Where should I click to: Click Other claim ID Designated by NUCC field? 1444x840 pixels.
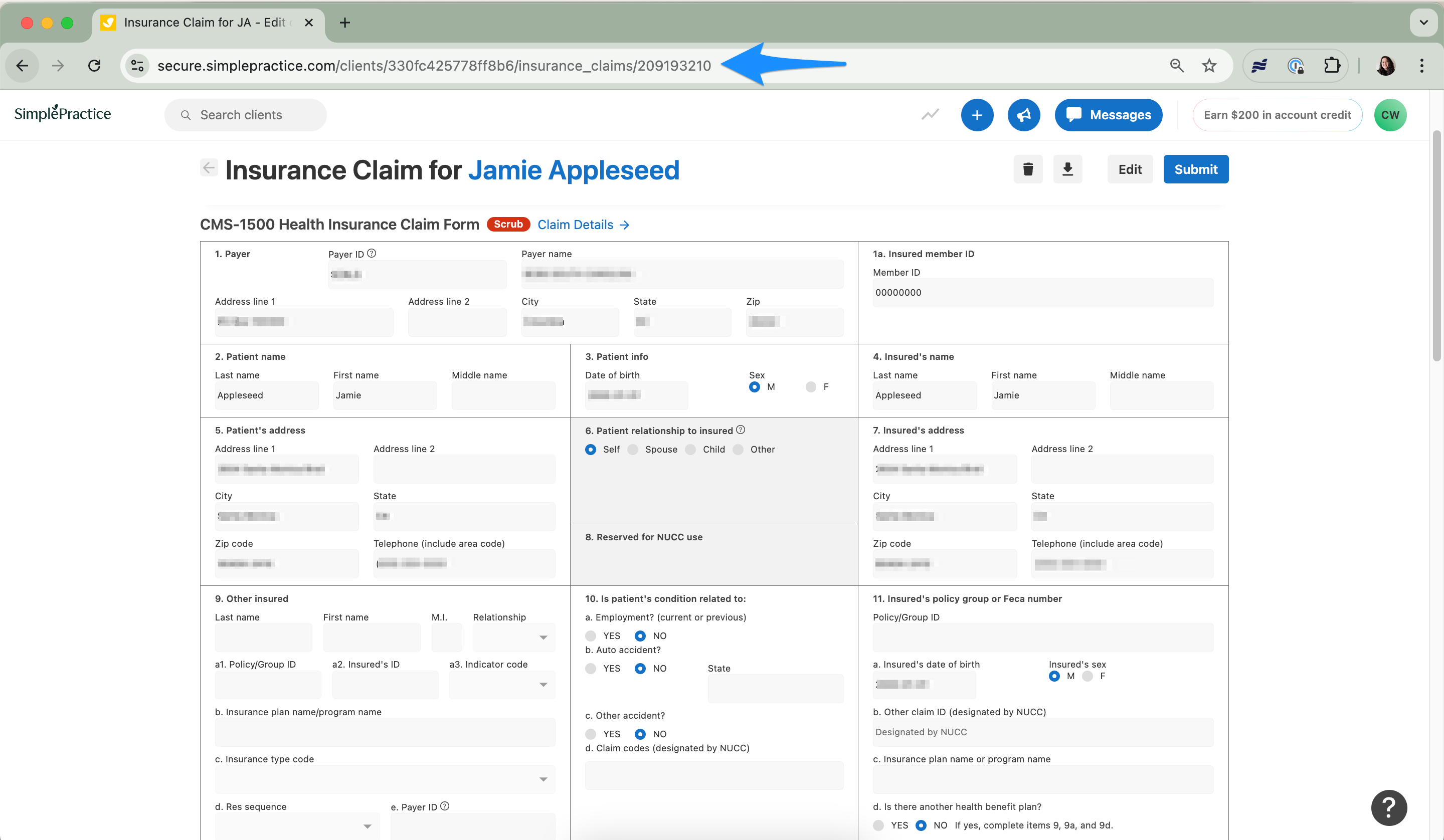click(1042, 732)
